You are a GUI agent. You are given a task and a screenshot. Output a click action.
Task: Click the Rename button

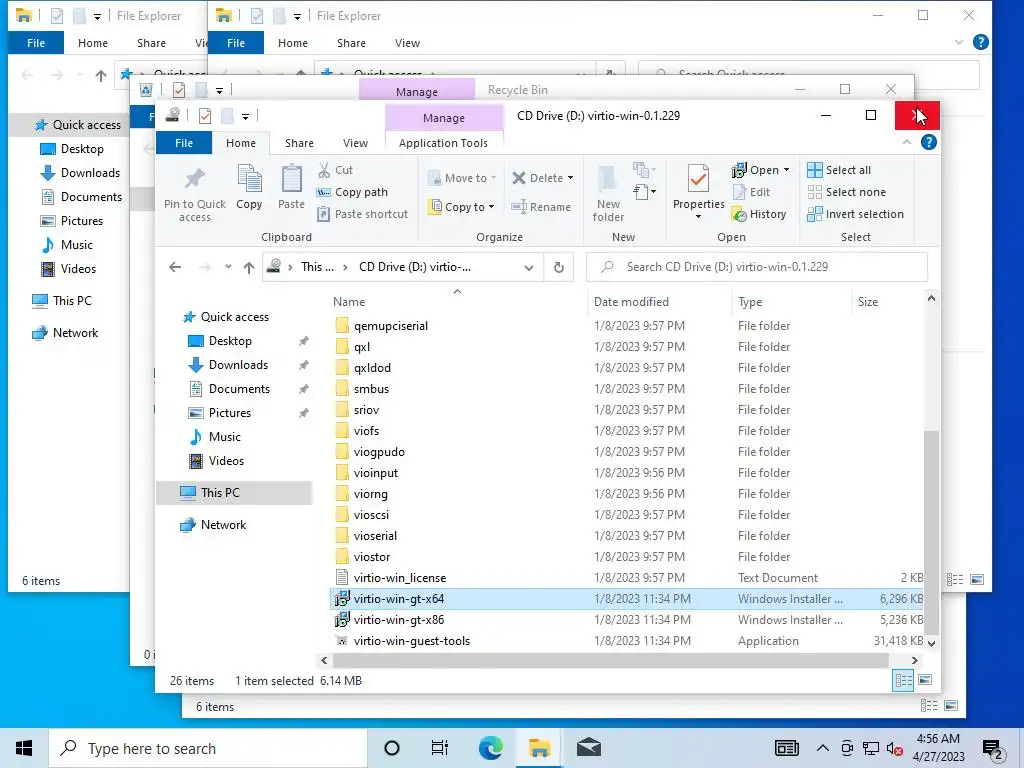point(541,207)
